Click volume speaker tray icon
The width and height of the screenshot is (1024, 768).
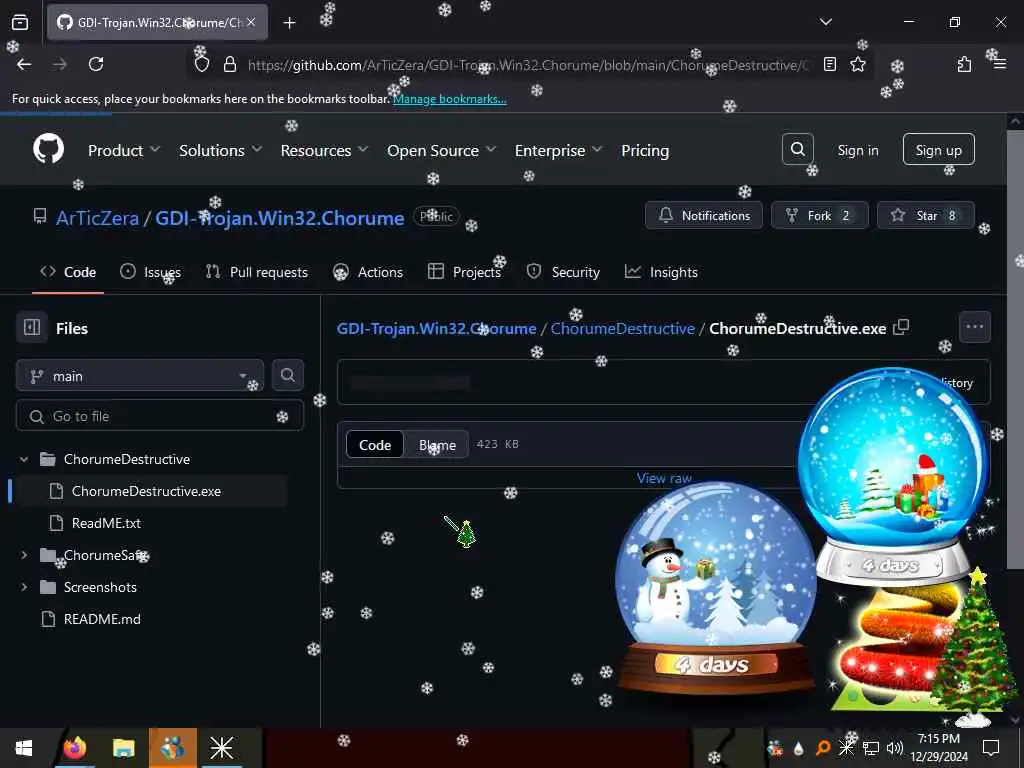tap(895, 748)
